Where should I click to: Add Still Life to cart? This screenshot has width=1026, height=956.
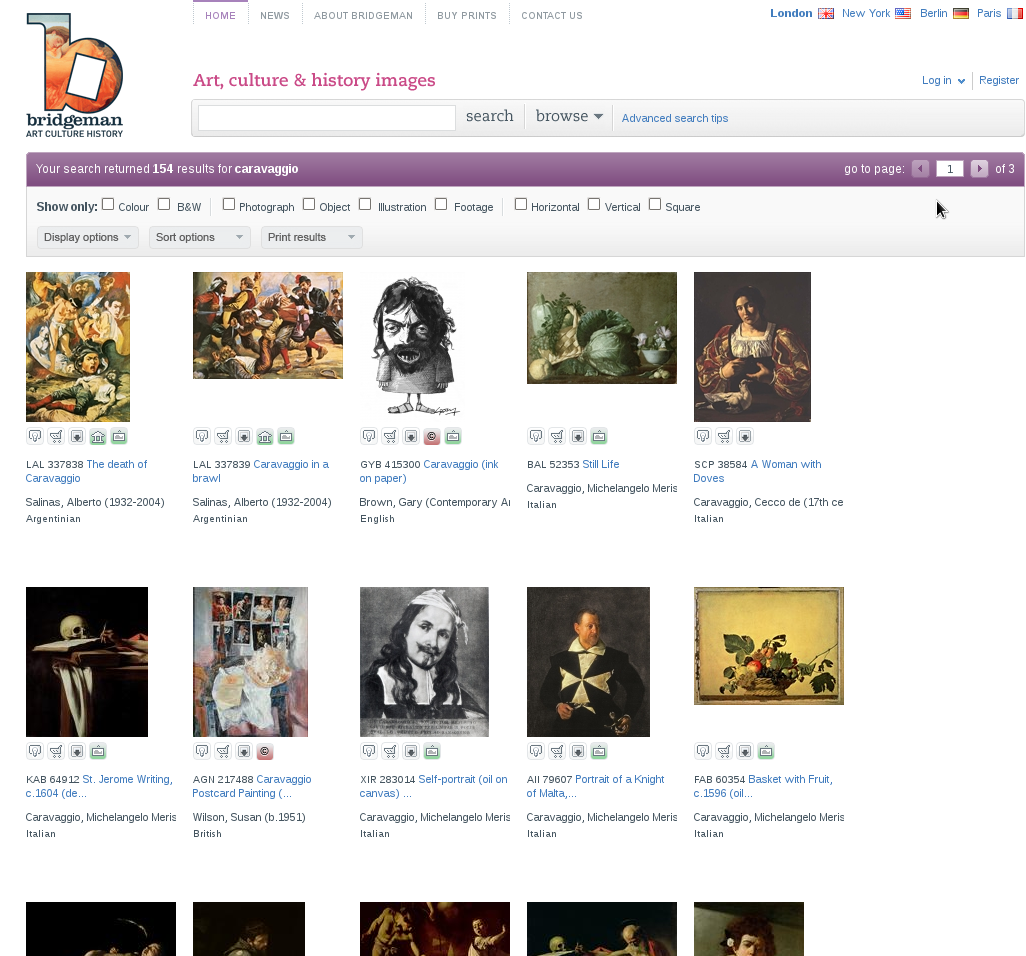[557, 436]
